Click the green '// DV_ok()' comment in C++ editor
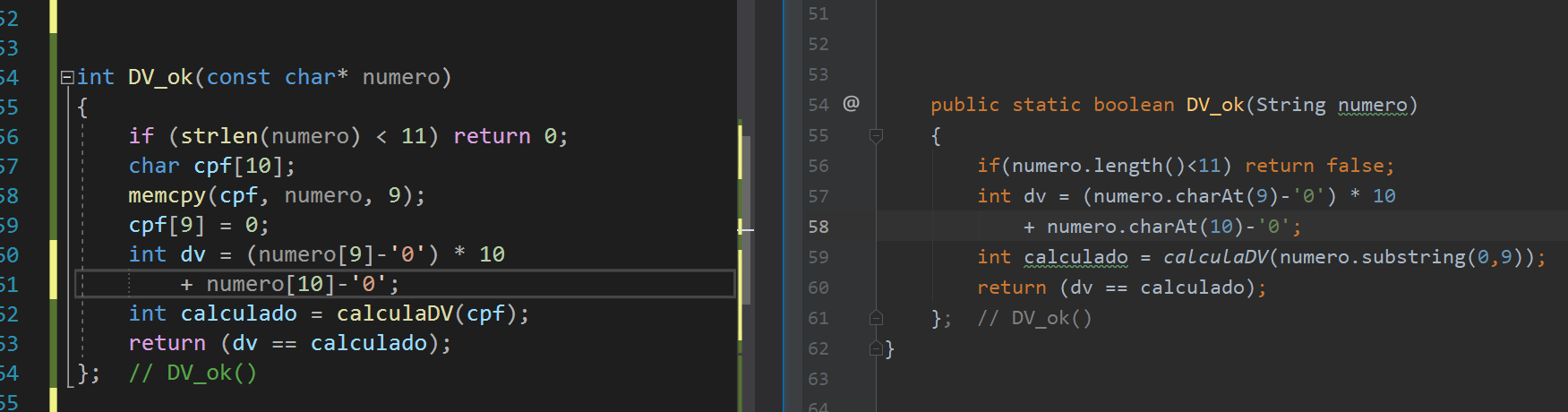 tap(193, 373)
